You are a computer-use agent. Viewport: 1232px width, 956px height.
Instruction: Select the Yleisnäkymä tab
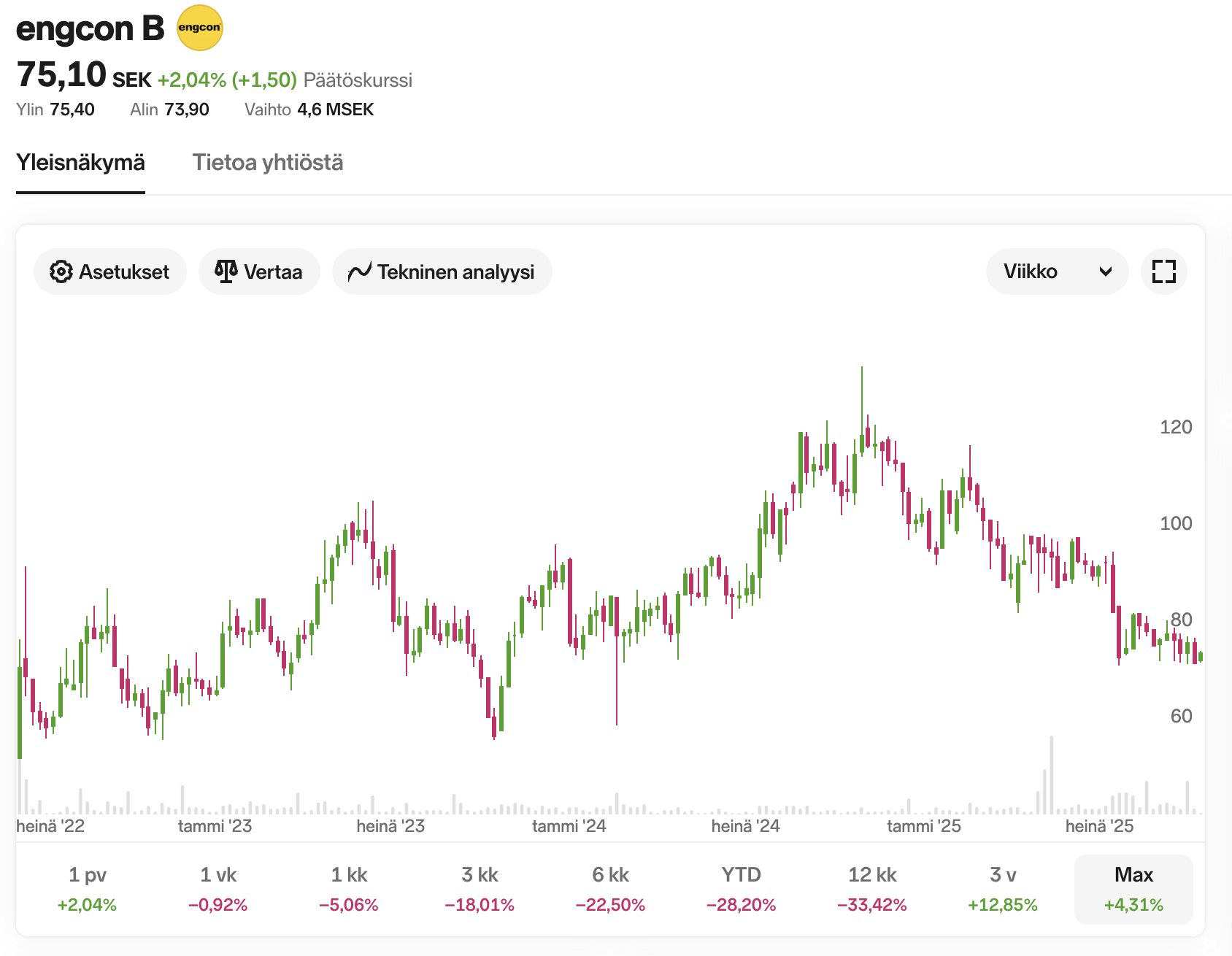(x=80, y=162)
